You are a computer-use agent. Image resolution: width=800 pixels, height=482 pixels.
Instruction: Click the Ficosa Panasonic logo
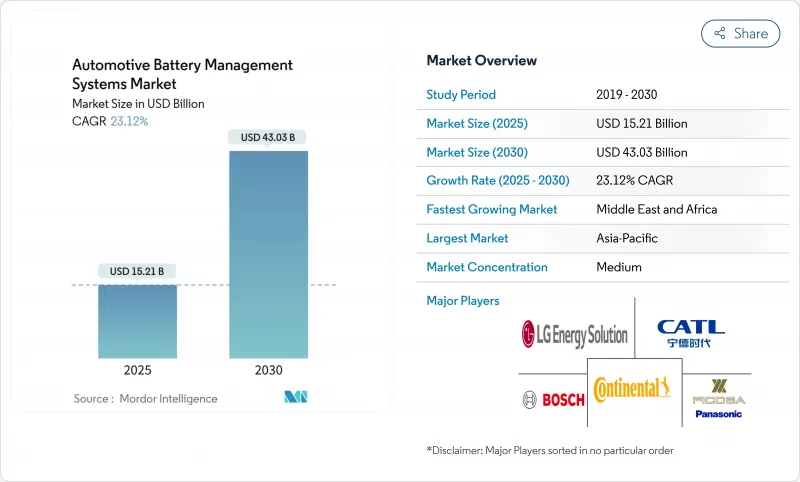tap(718, 398)
